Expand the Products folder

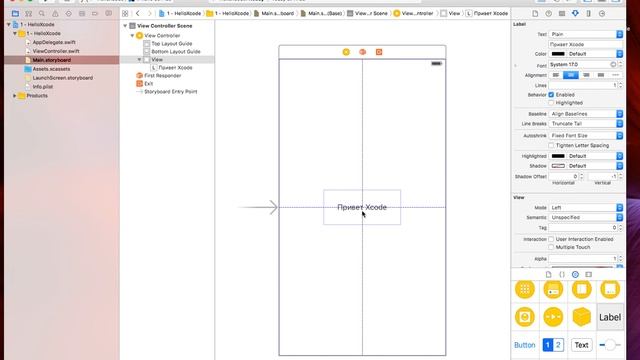15,96
